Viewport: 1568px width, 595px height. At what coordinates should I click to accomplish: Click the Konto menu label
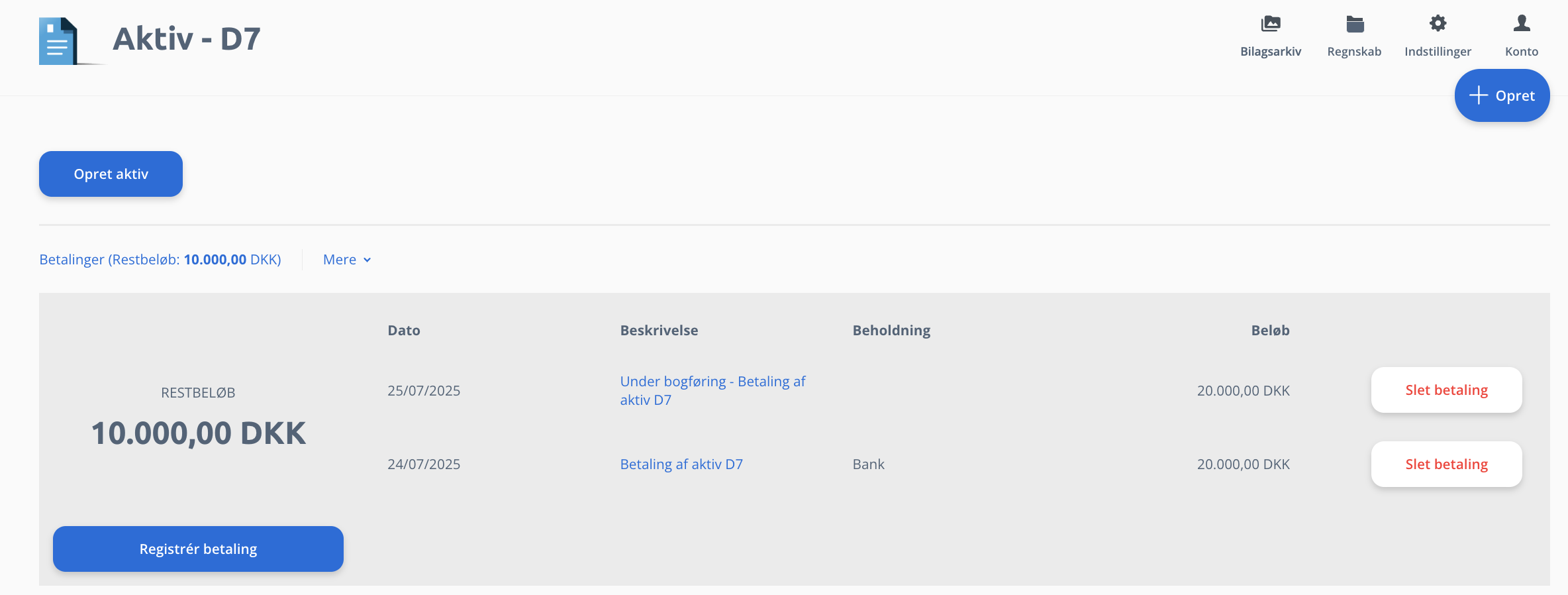click(x=1522, y=52)
